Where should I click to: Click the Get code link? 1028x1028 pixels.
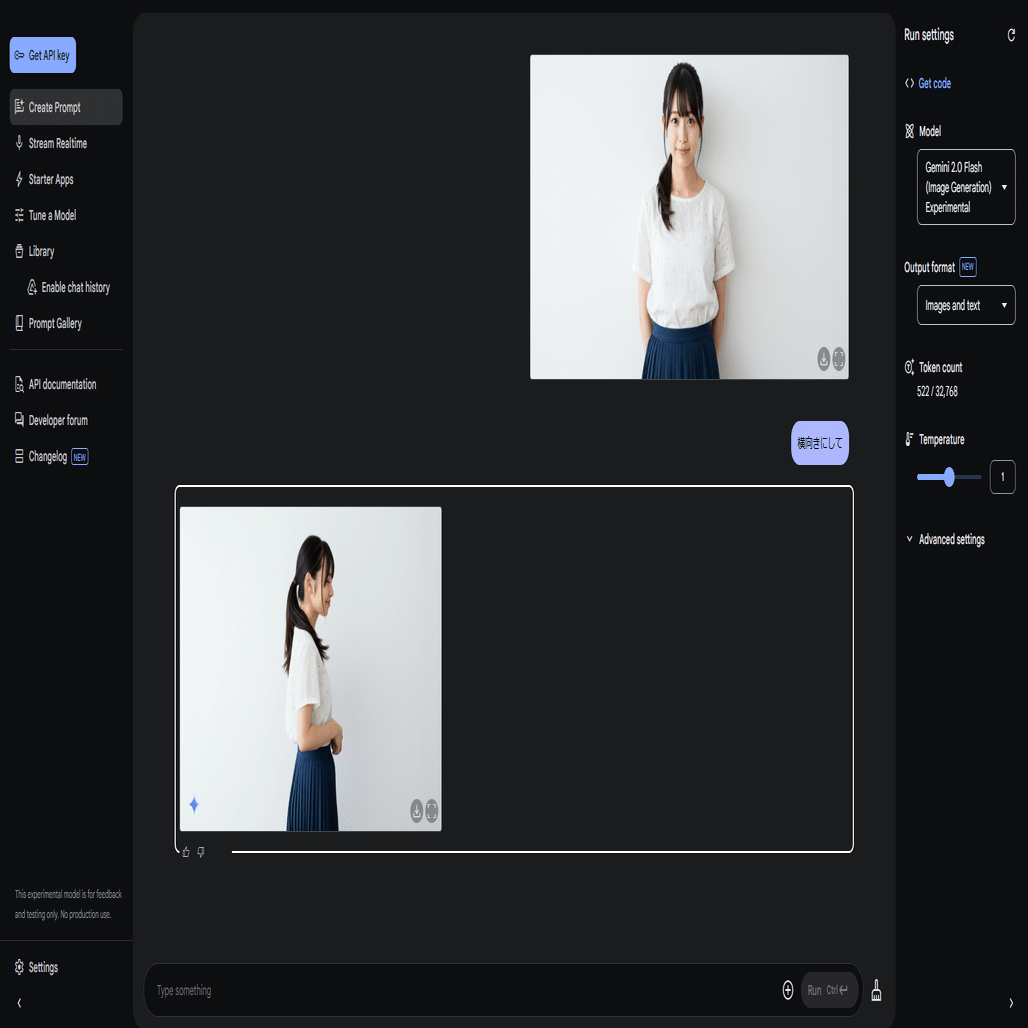coord(928,83)
